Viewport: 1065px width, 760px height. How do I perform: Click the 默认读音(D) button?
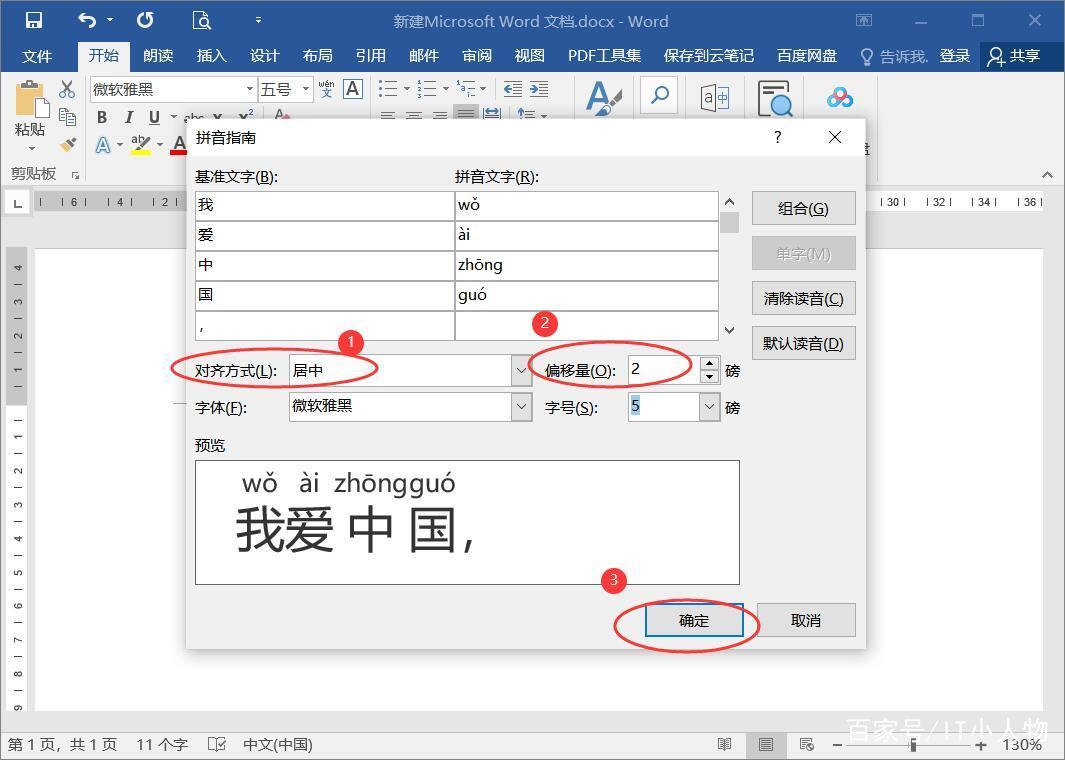pos(804,343)
